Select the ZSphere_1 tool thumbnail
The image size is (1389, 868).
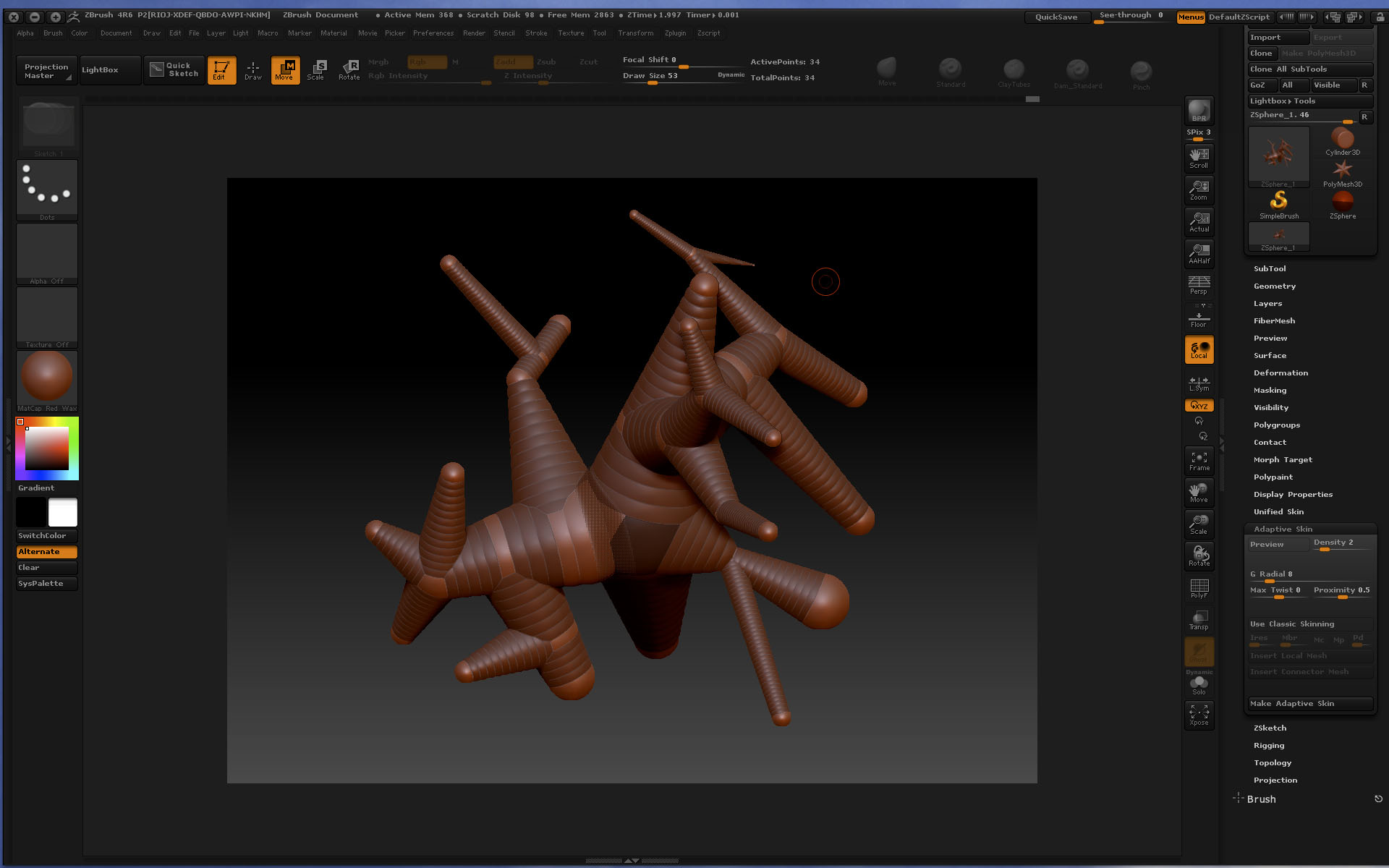tap(1278, 157)
